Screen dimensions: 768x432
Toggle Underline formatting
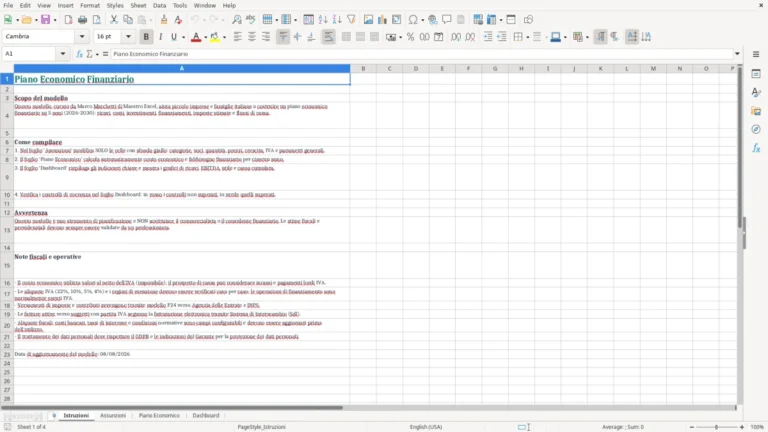click(173, 37)
